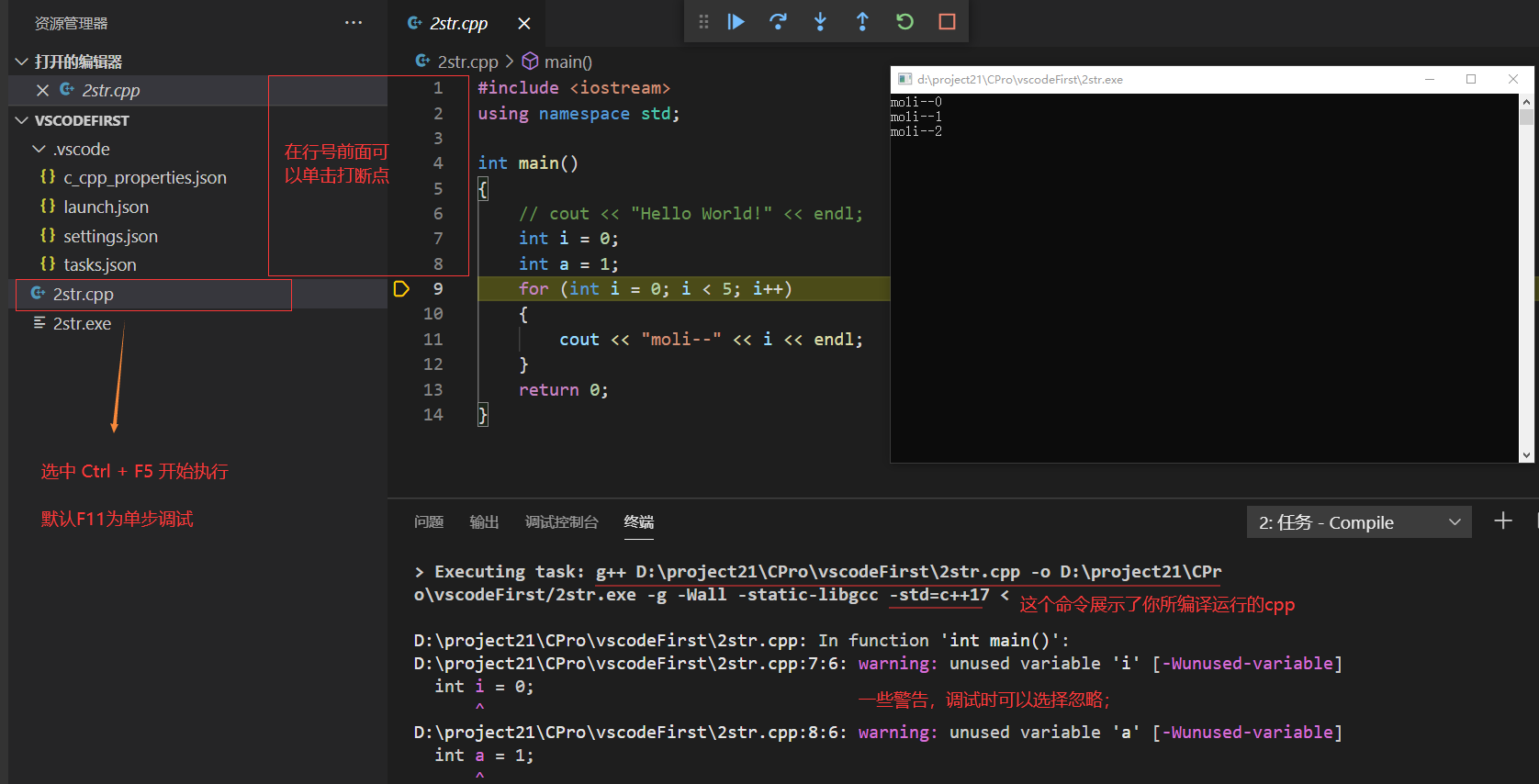Close 2str.cpp in open editors list
Image resolution: width=1539 pixels, height=784 pixels.
[x=42, y=90]
